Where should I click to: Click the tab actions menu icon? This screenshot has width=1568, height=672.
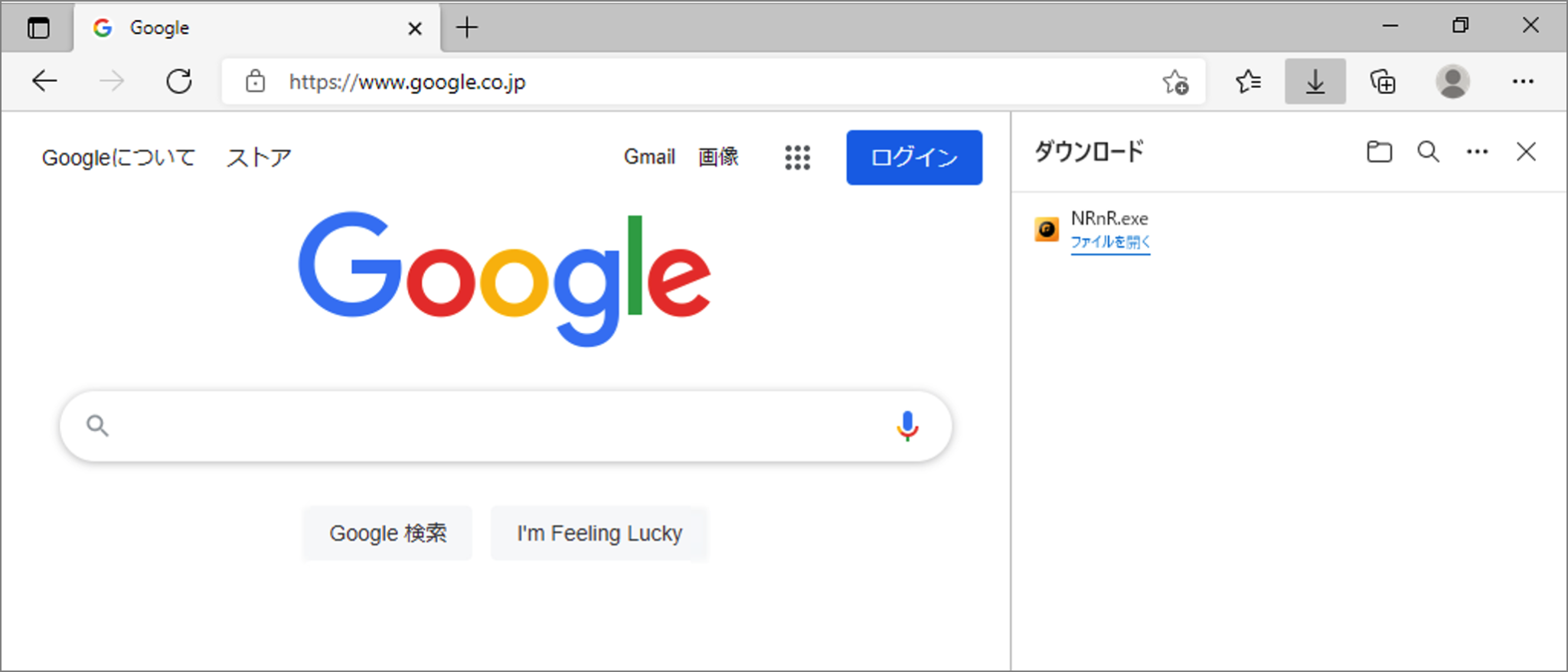[x=38, y=28]
